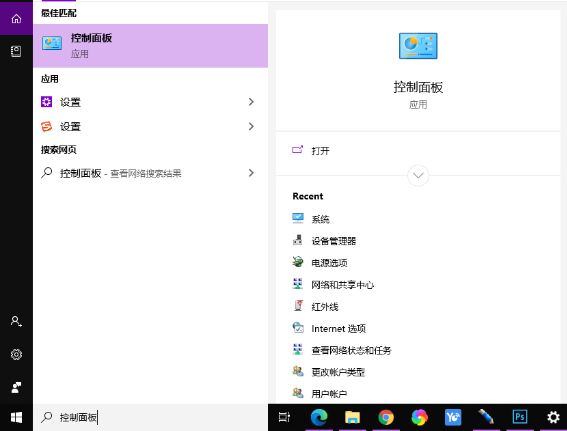Select the Sogou 设置 app result
Viewport: 567px width, 431px height.
150,126
